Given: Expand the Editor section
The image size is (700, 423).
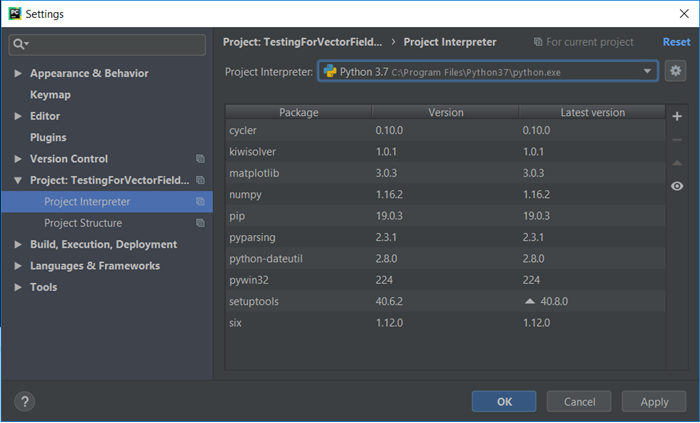Looking at the screenshot, I should [x=18, y=116].
